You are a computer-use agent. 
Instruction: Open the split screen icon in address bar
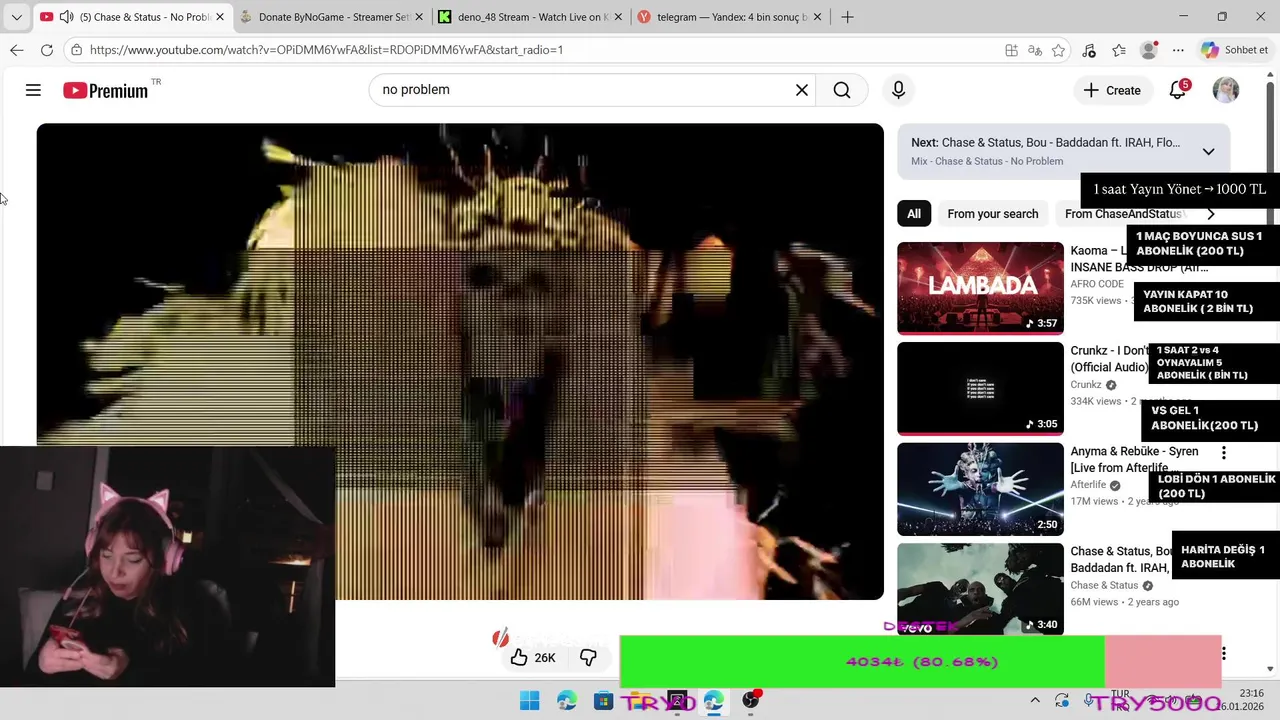coord(1011,50)
